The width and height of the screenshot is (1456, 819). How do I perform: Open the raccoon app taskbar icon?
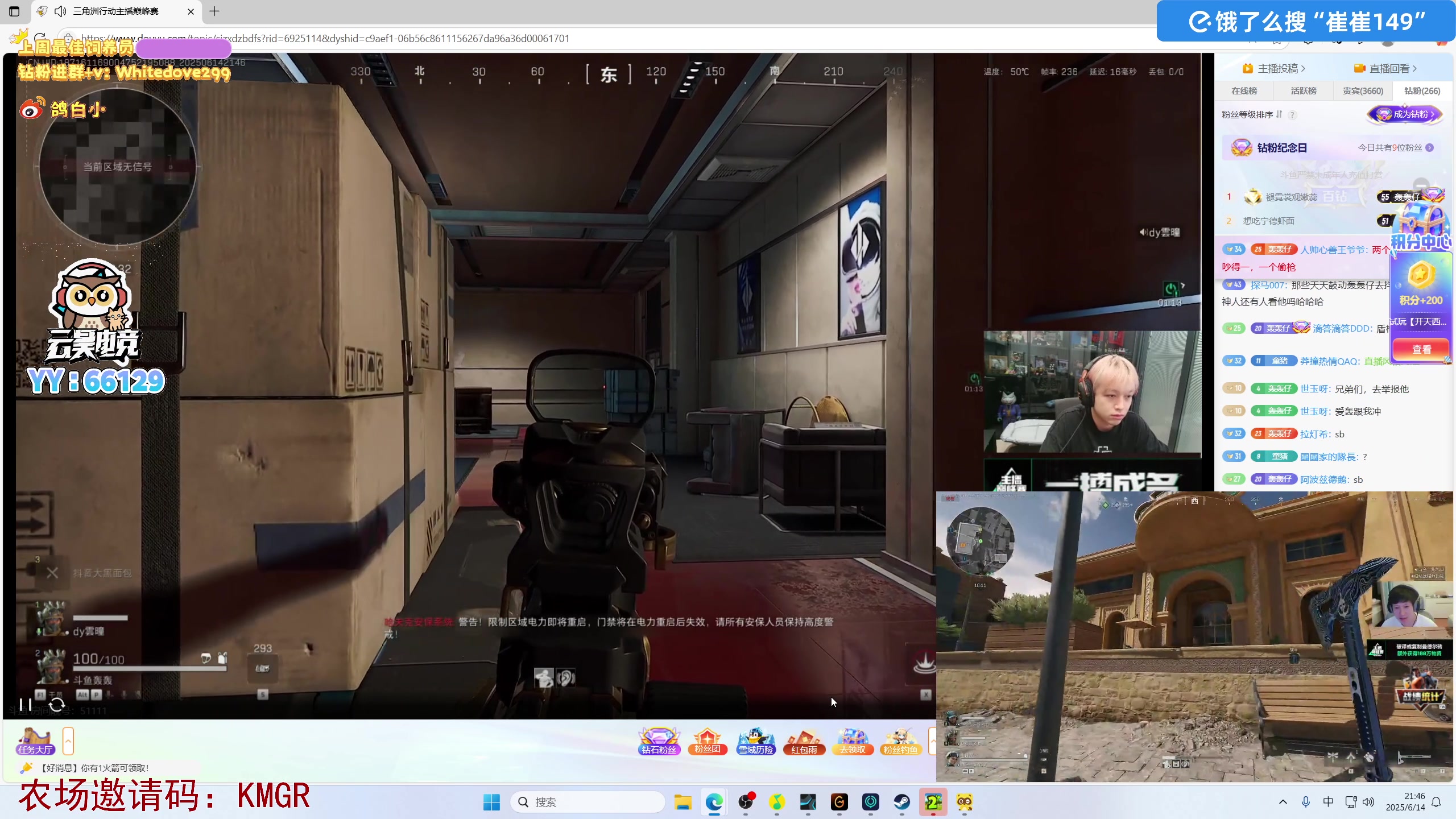point(965,802)
